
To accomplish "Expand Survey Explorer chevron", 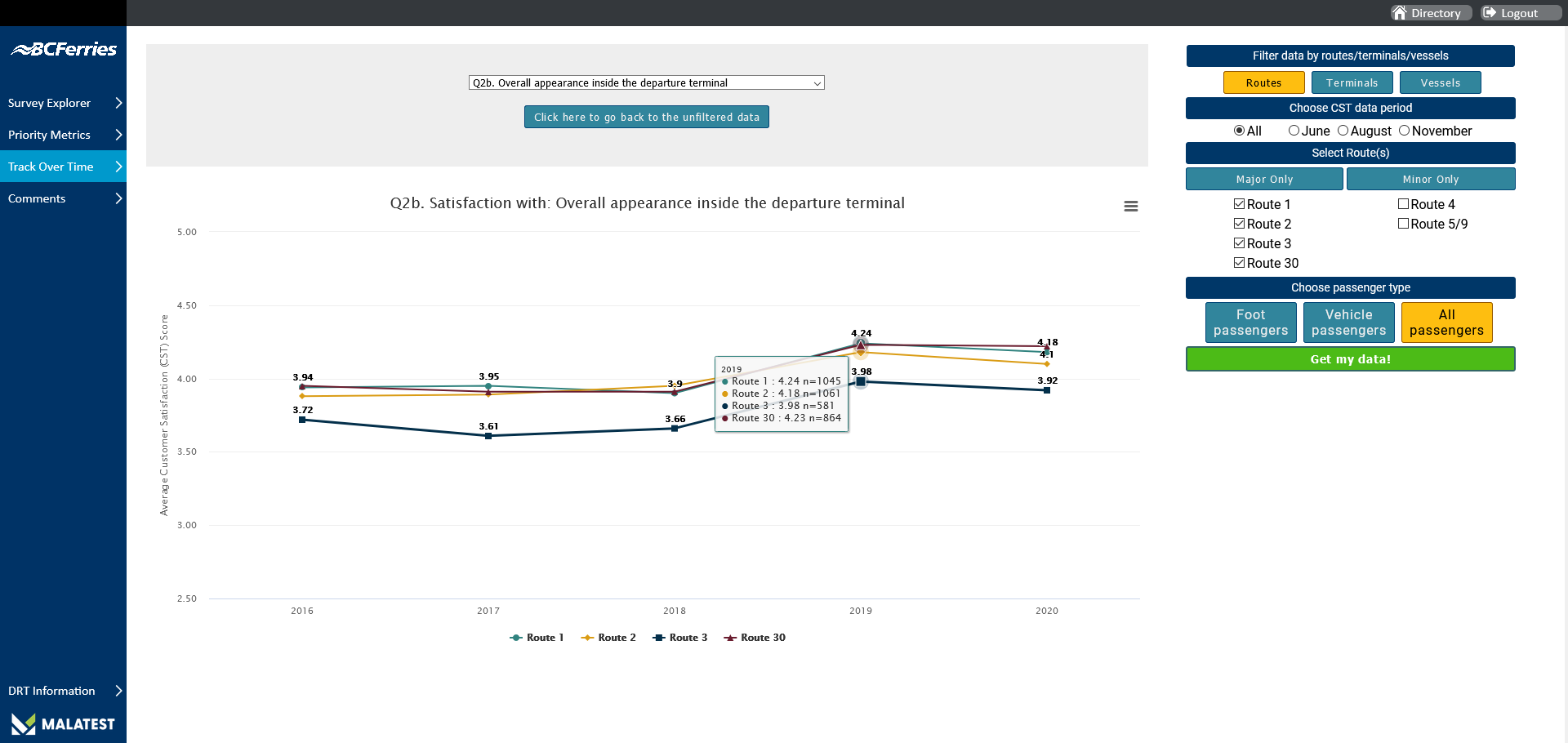I will [118, 103].
